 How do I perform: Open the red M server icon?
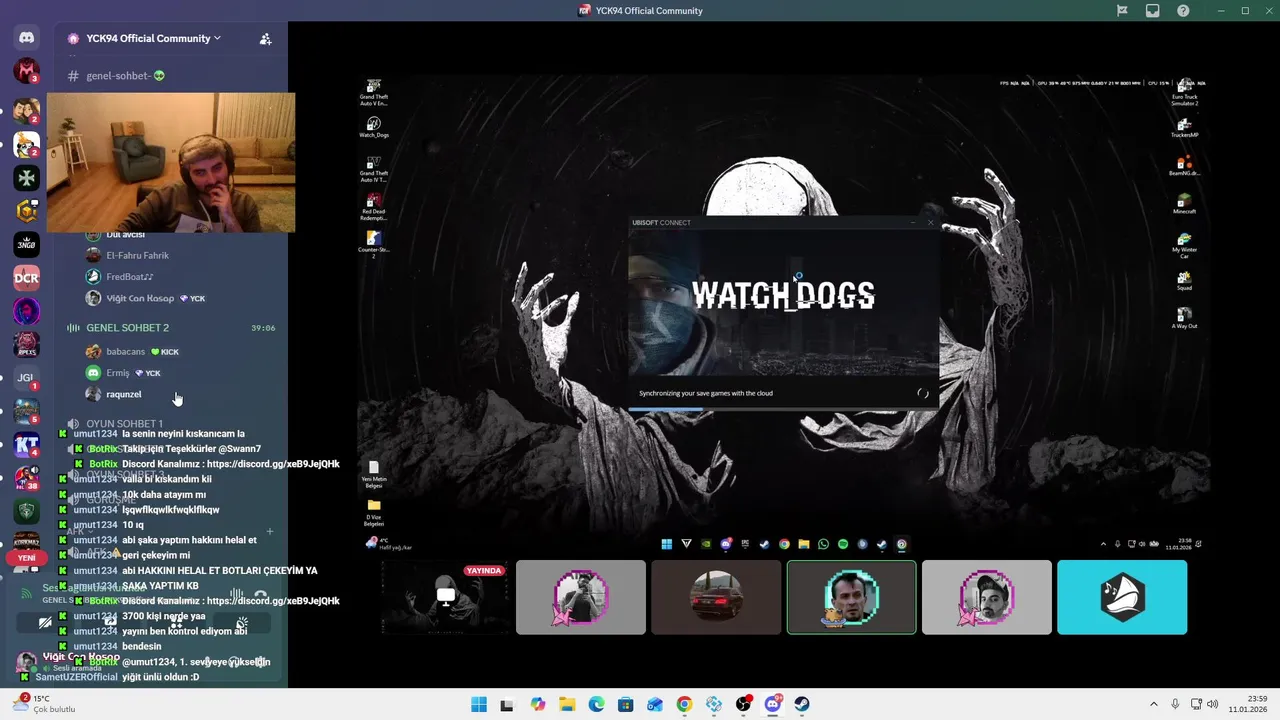(27, 72)
